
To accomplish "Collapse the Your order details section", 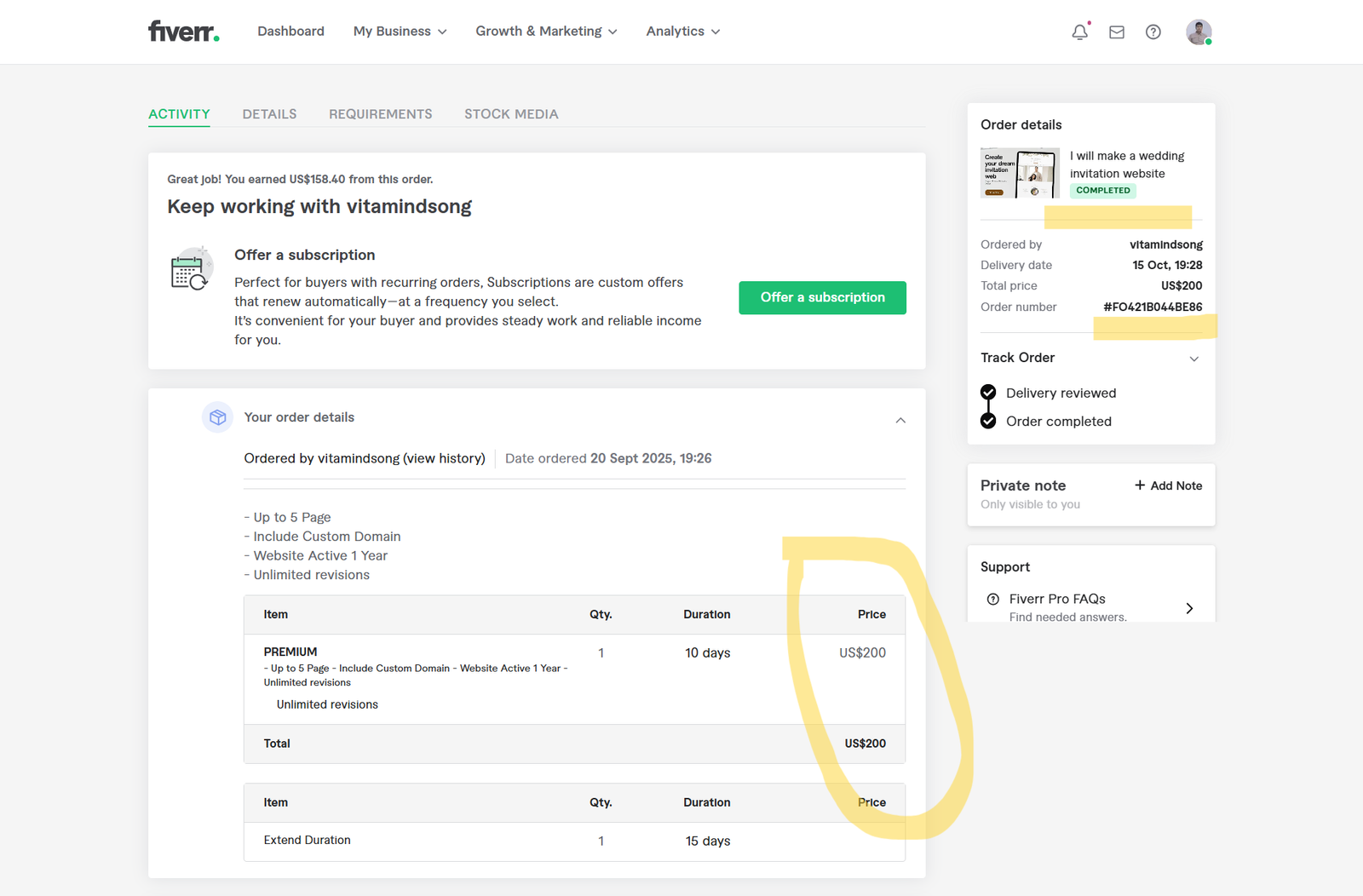I will coord(900,420).
